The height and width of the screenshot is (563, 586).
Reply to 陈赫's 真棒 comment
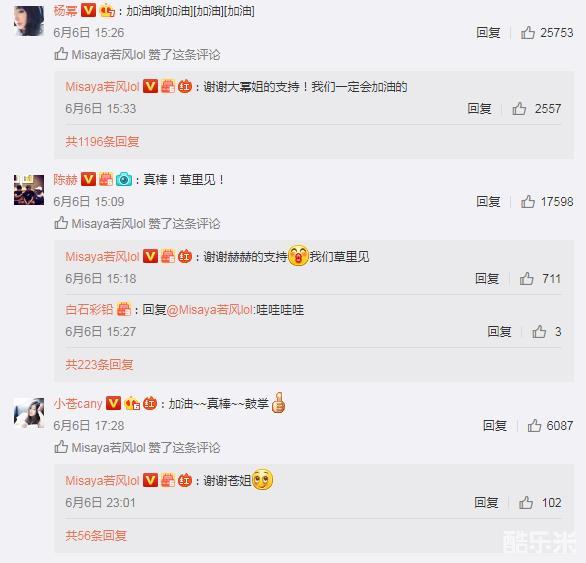click(x=488, y=201)
